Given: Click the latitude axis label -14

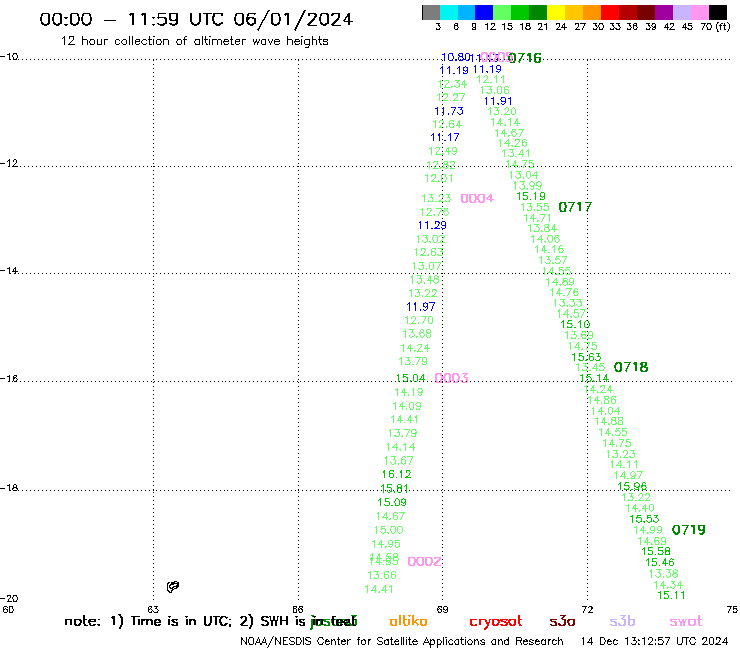Looking at the screenshot, I should 9,270.
